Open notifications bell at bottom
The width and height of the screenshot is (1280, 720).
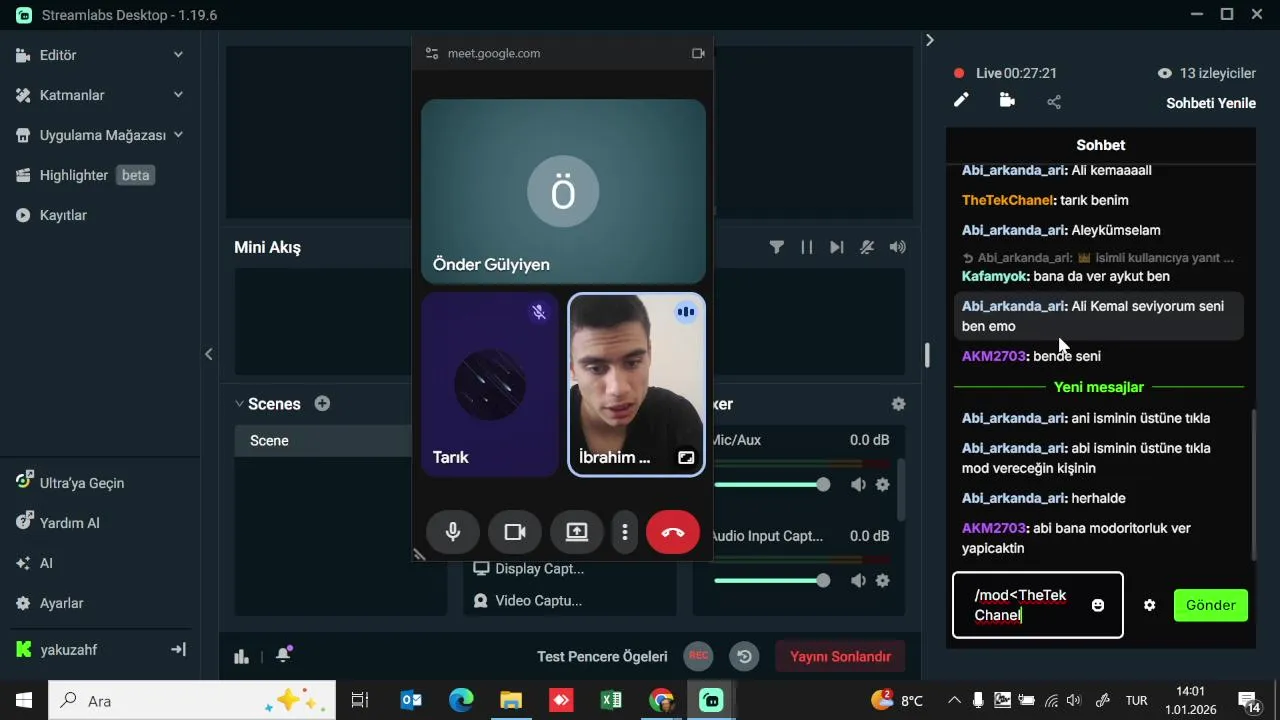click(x=284, y=655)
